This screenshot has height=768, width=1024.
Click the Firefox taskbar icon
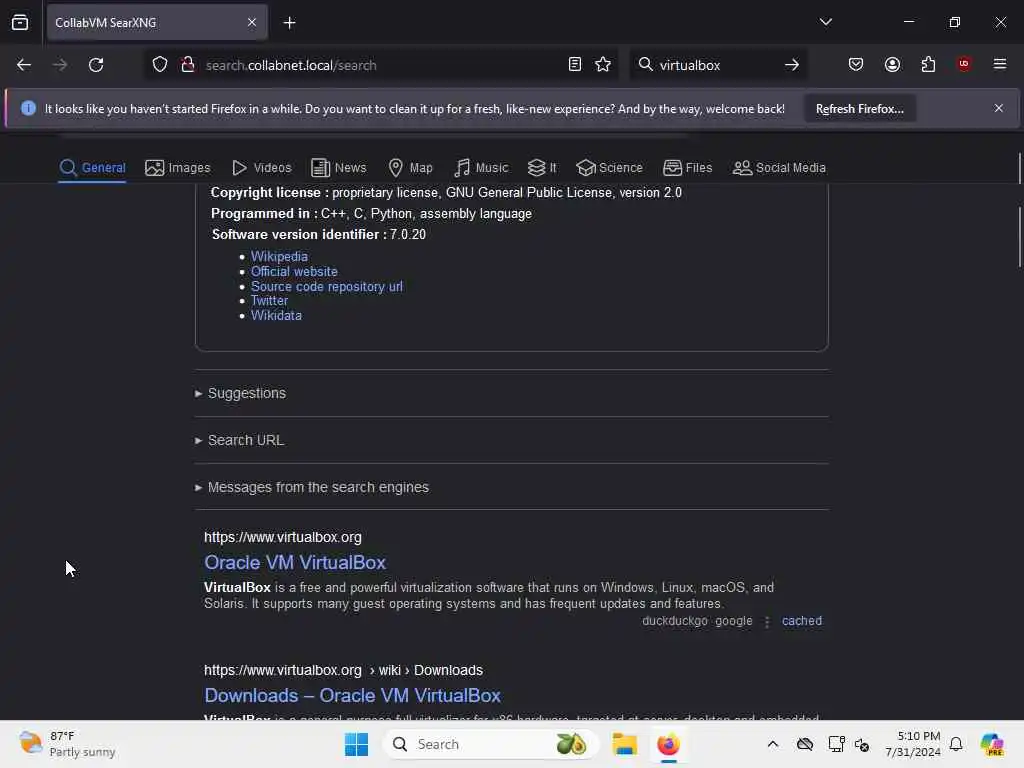pos(668,744)
